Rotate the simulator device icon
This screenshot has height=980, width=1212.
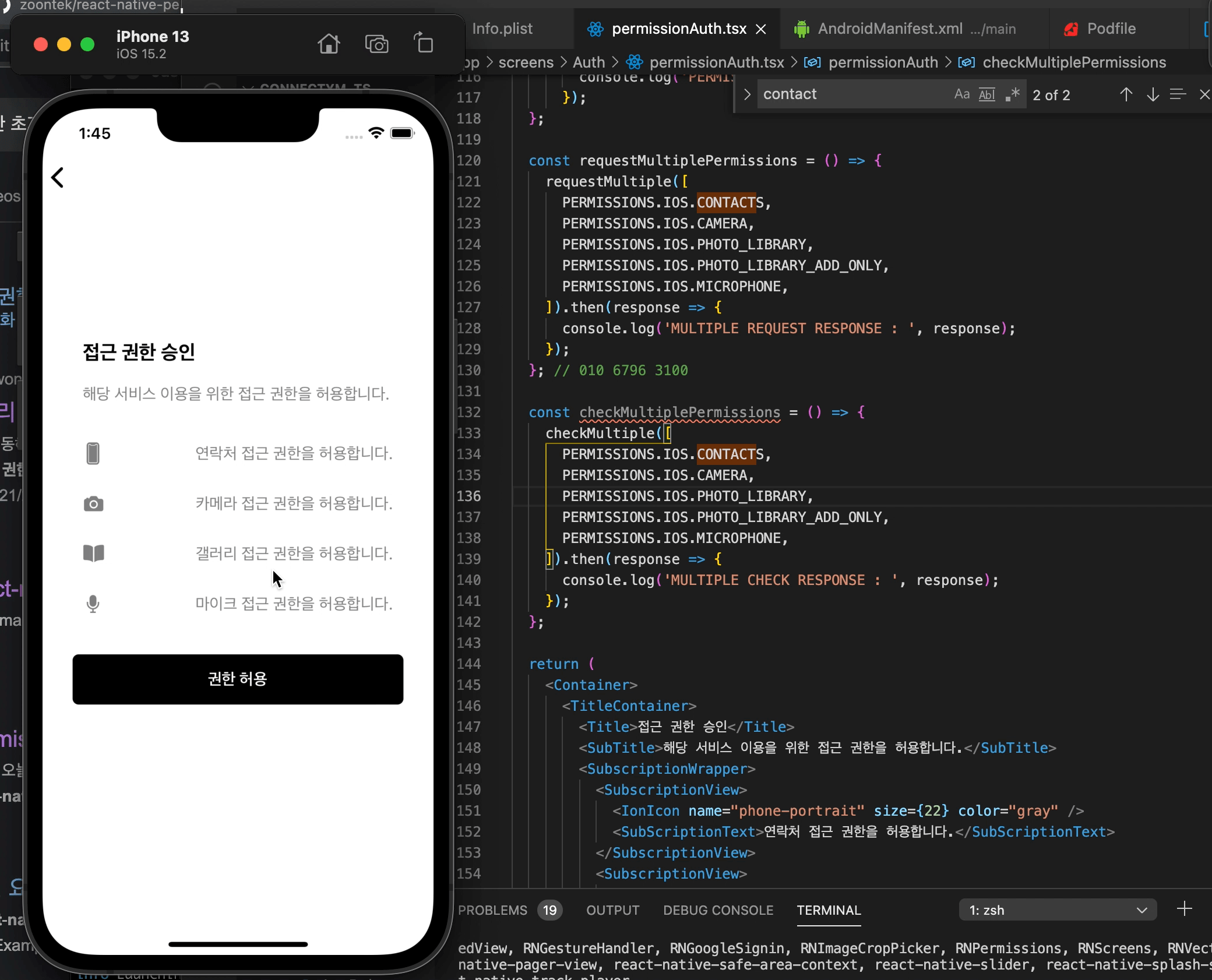click(424, 44)
